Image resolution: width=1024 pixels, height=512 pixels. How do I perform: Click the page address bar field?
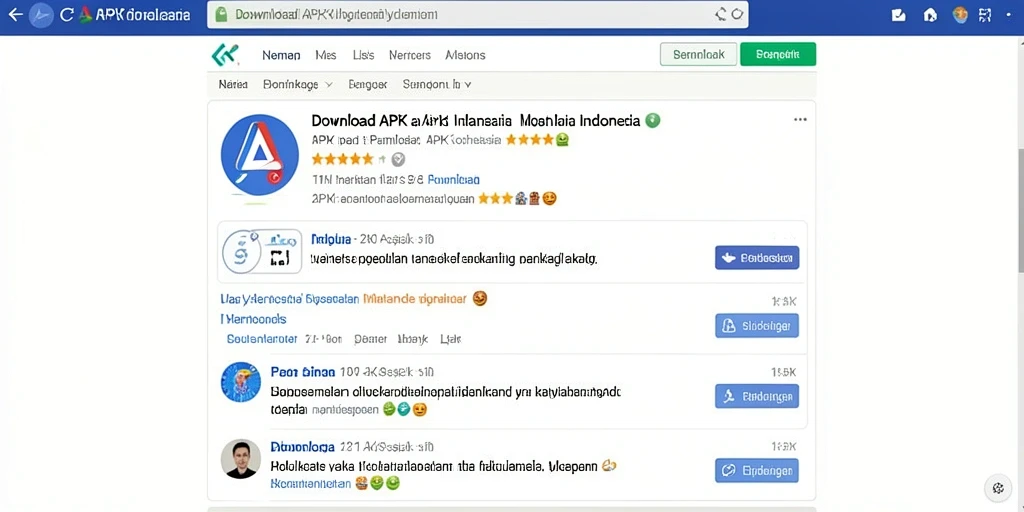478,14
